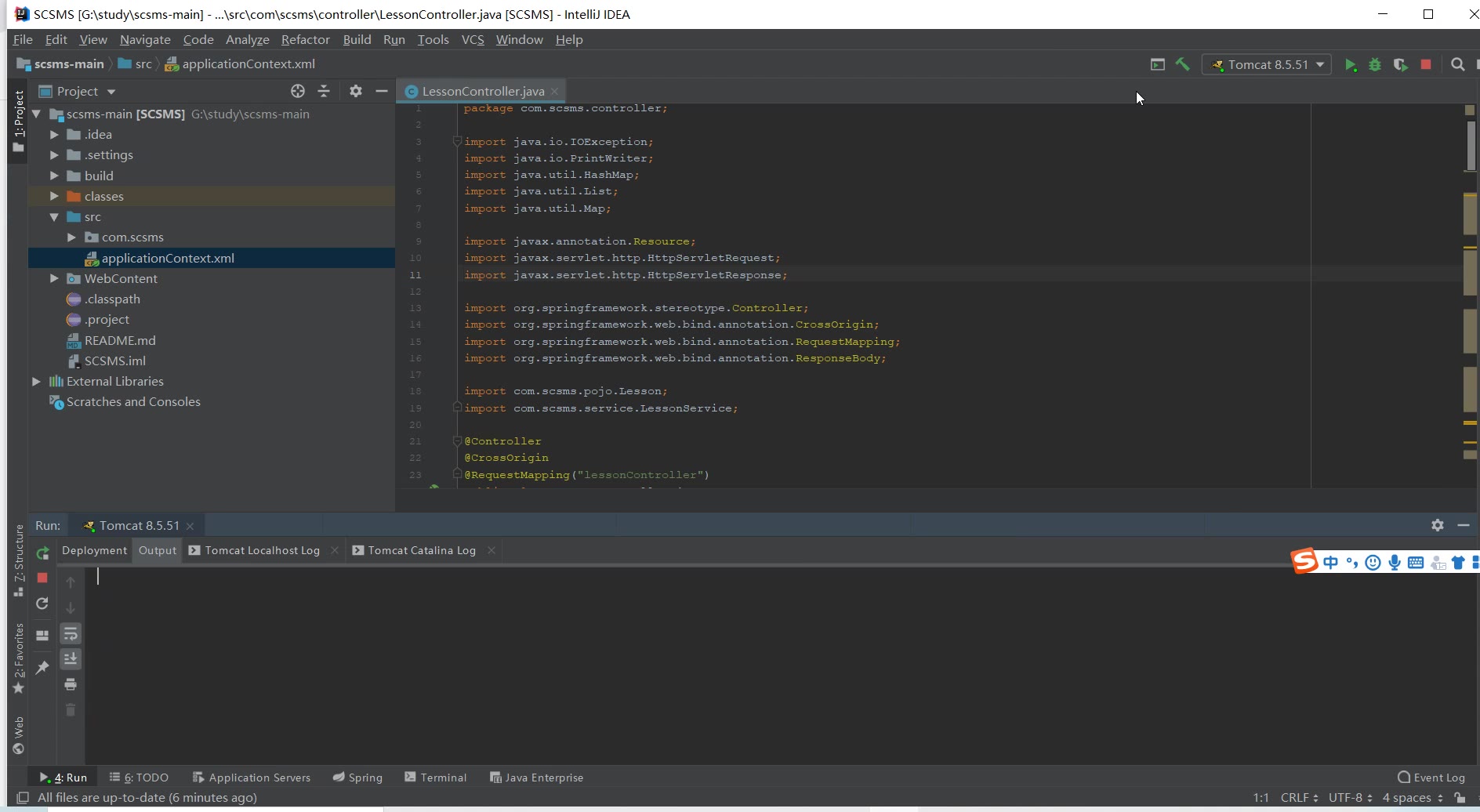Expand the WebContent folder
Screen dimensions: 1480x812
54,278
